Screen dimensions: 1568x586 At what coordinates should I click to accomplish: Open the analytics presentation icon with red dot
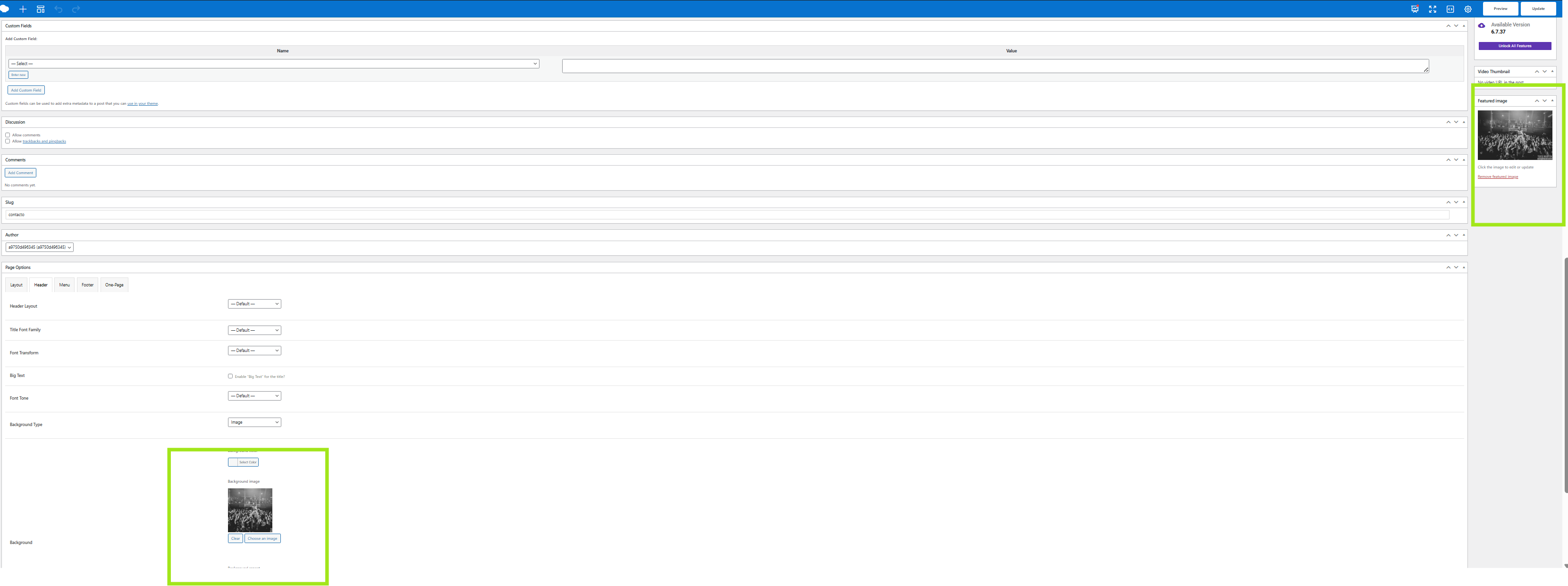1415,9
